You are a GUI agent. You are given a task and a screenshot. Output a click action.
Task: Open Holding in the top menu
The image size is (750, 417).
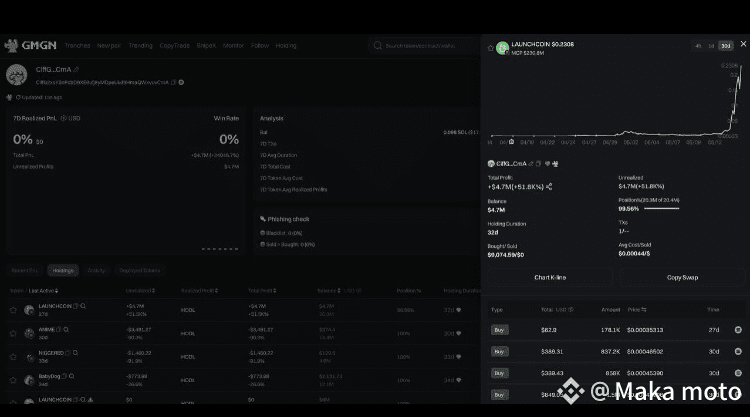(286, 45)
